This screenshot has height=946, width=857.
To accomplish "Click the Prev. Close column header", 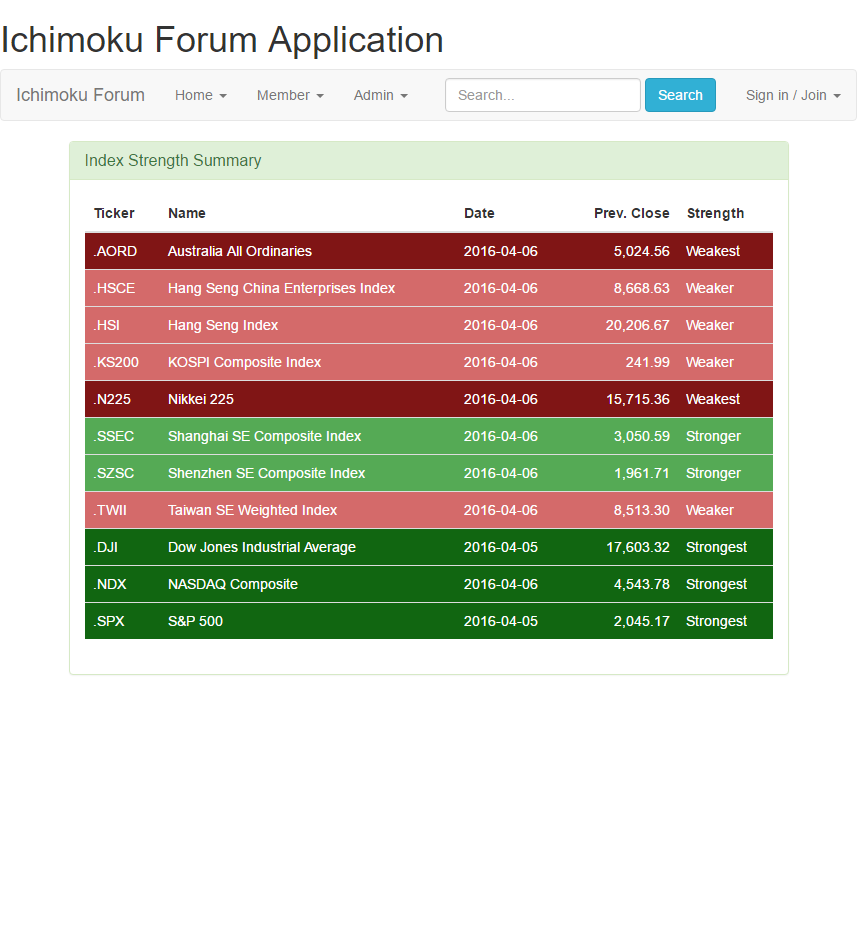I will click(x=631, y=213).
